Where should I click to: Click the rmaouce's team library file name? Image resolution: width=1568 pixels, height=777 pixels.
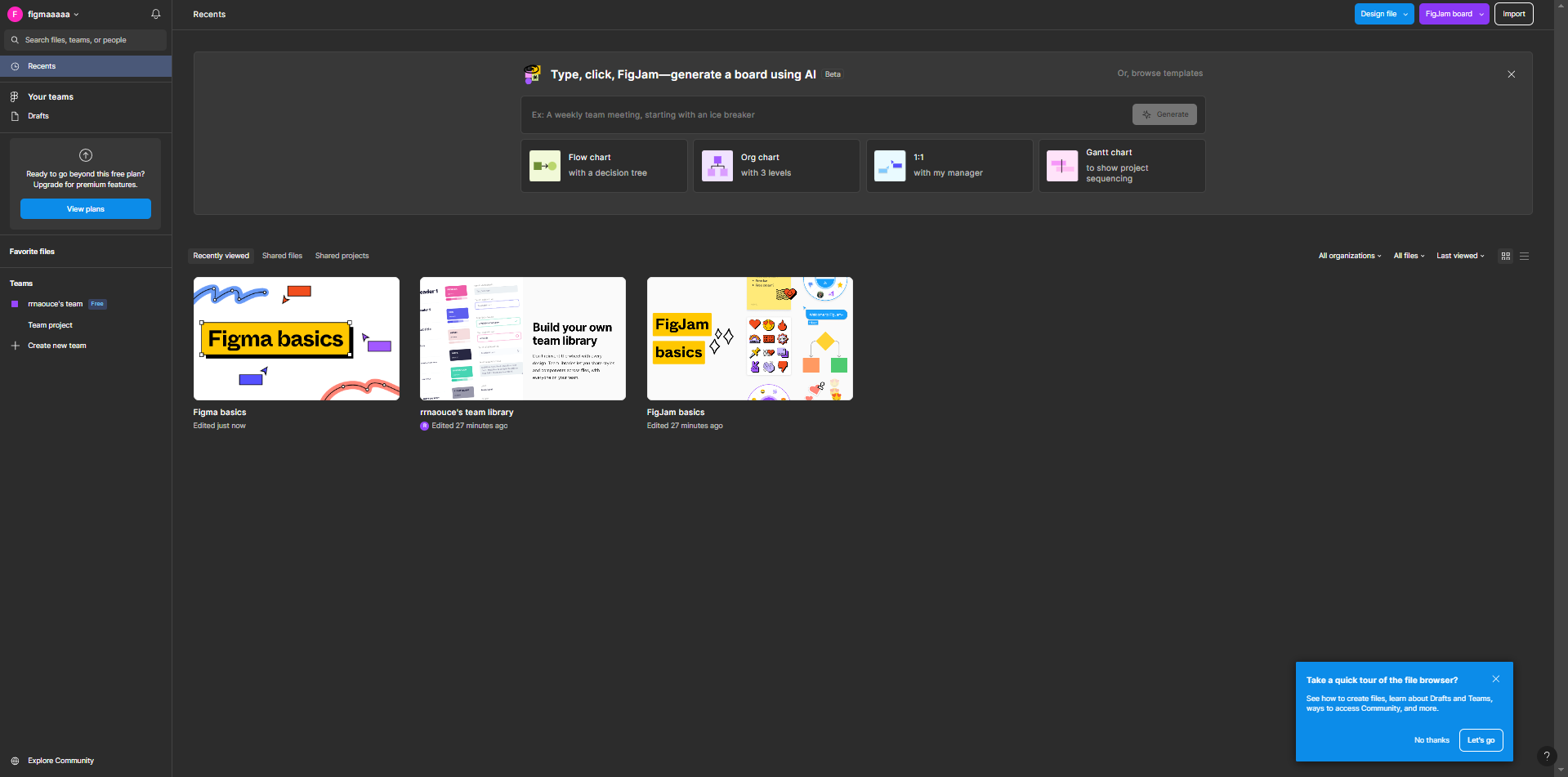coord(467,413)
